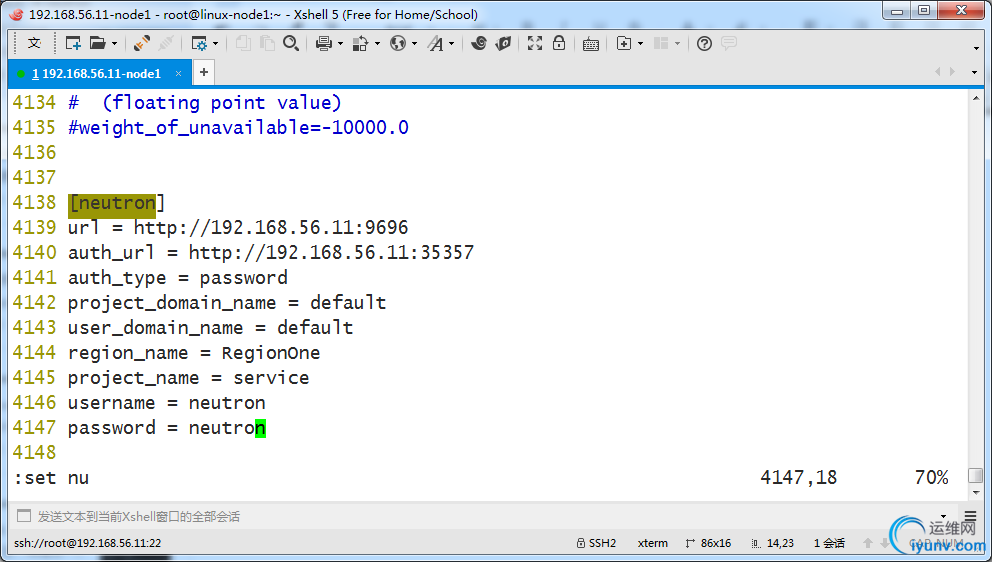Expand the Font dropdown arrow
This screenshot has width=992, height=562.
452,44
